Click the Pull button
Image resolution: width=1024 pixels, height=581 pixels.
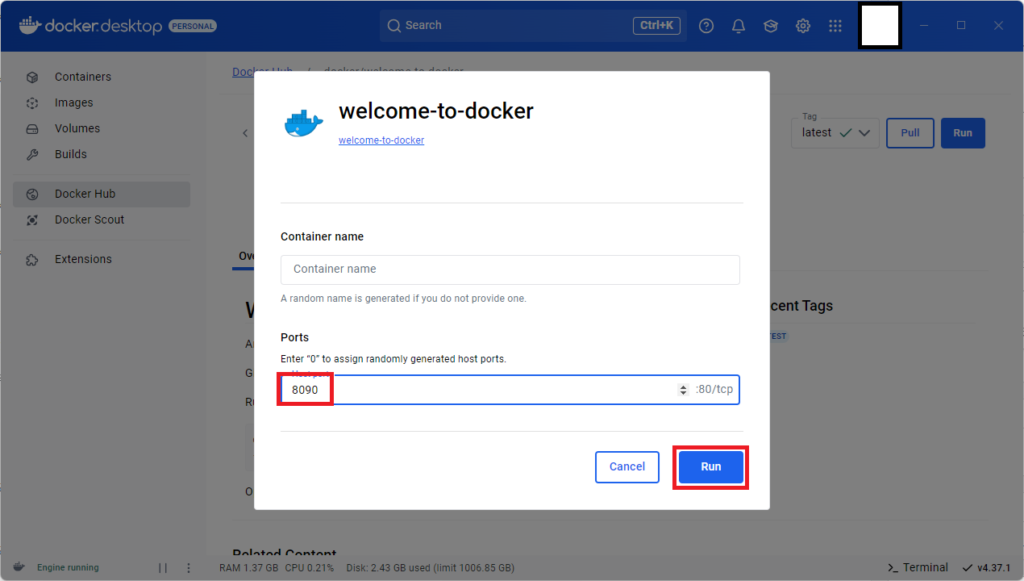(x=910, y=133)
